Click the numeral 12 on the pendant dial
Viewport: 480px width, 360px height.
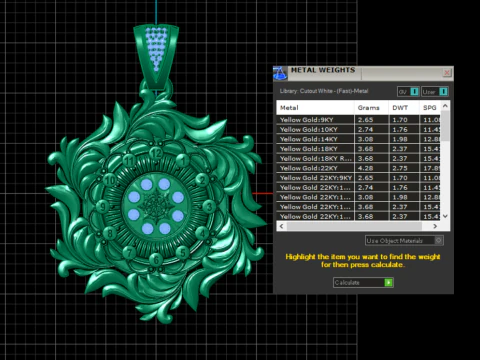point(156,154)
